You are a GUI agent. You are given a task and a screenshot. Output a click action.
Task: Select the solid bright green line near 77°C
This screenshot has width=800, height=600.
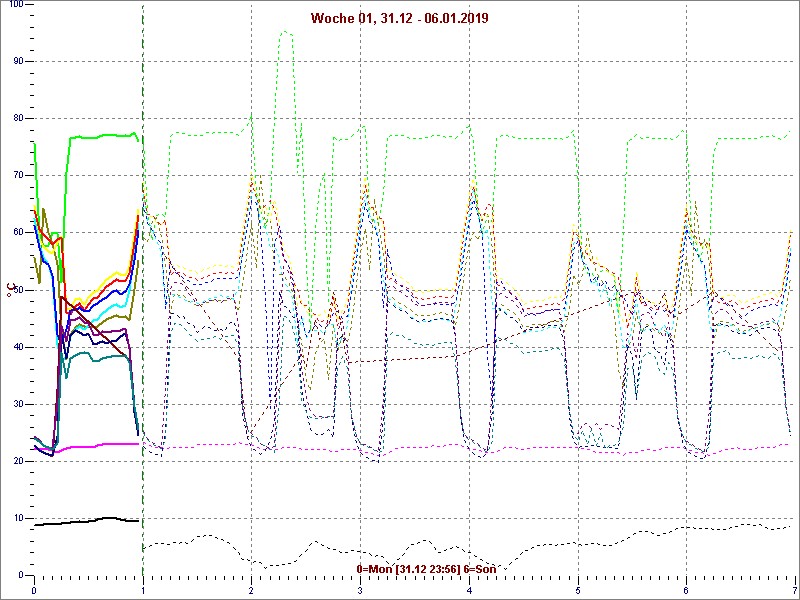coord(100,135)
